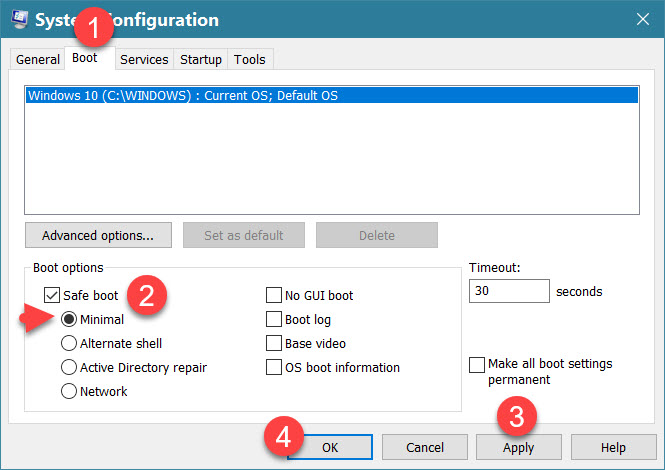The width and height of the screenshot is (665, 470).
Task: Click the Timeout seconds input field
Action: [508, 292]
